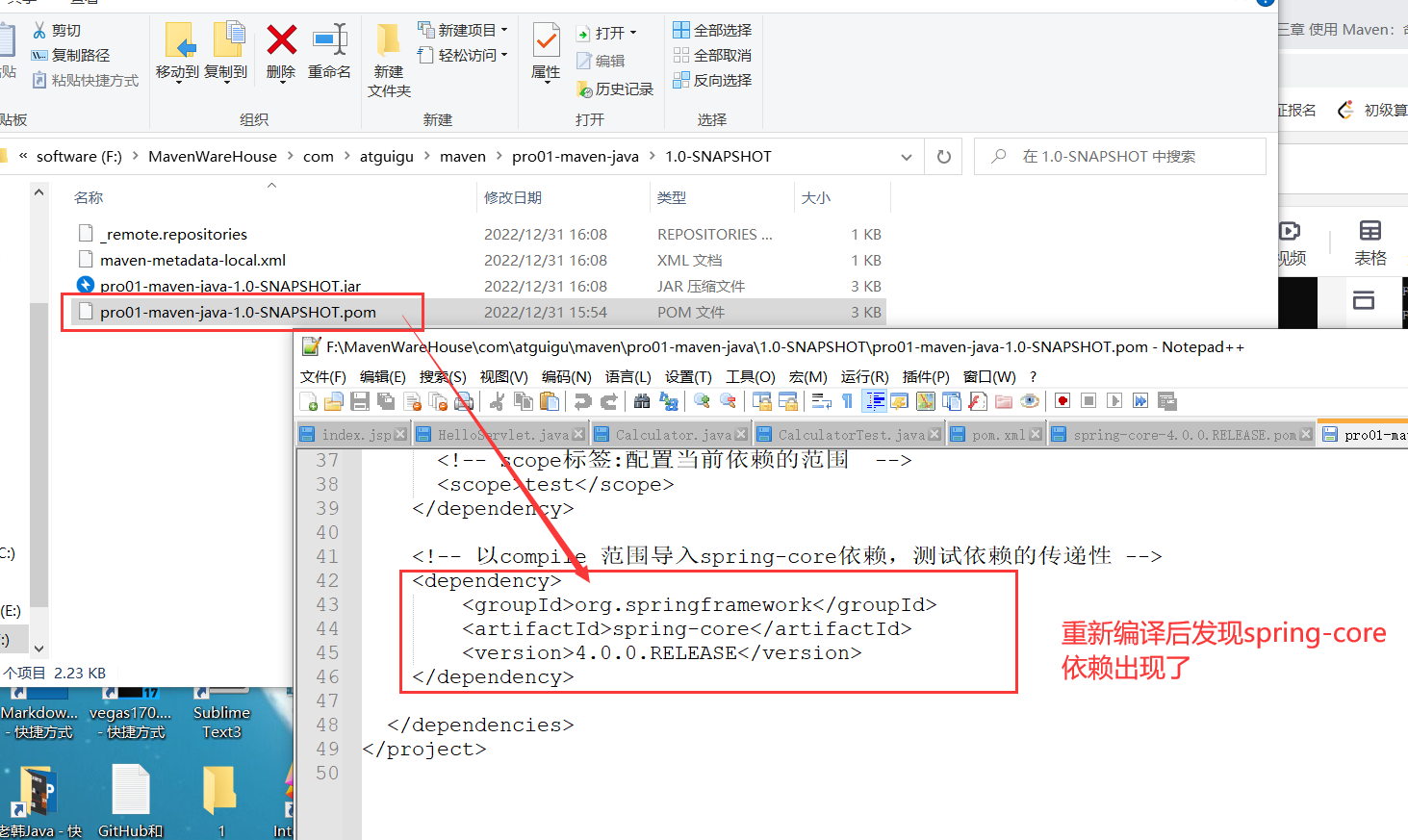Close the HelloServlet.java tab
The width and height of the screenshot is (1408, 840).
(x=578, y=435)
